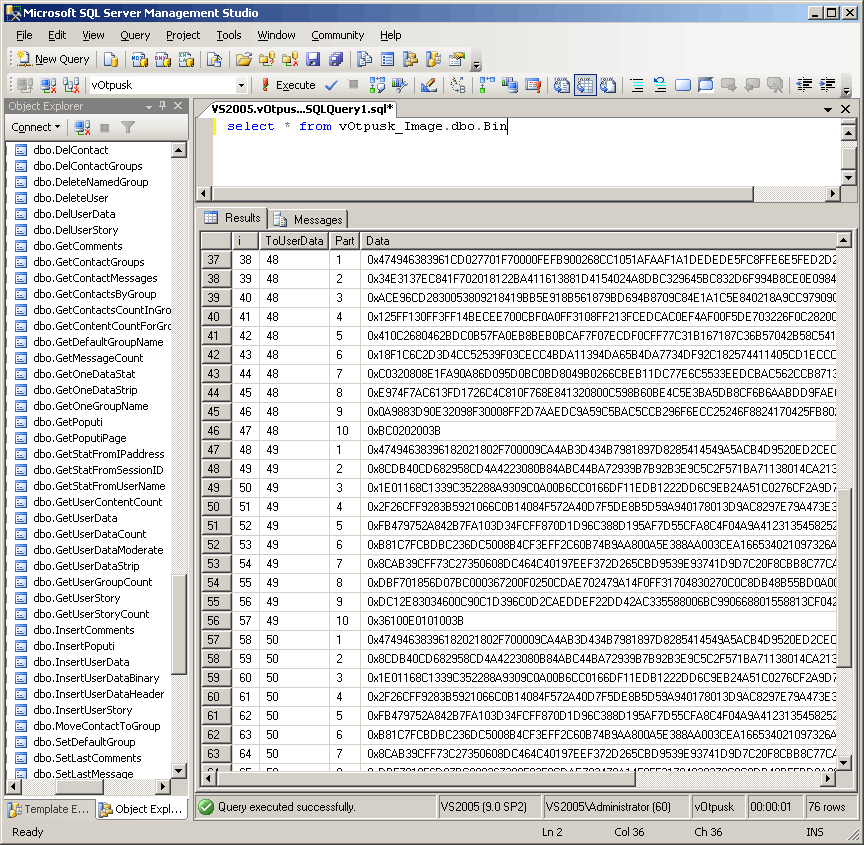The image size is (864, 845).
Task: Click the ToUserData column header
Action: (294, 241)
